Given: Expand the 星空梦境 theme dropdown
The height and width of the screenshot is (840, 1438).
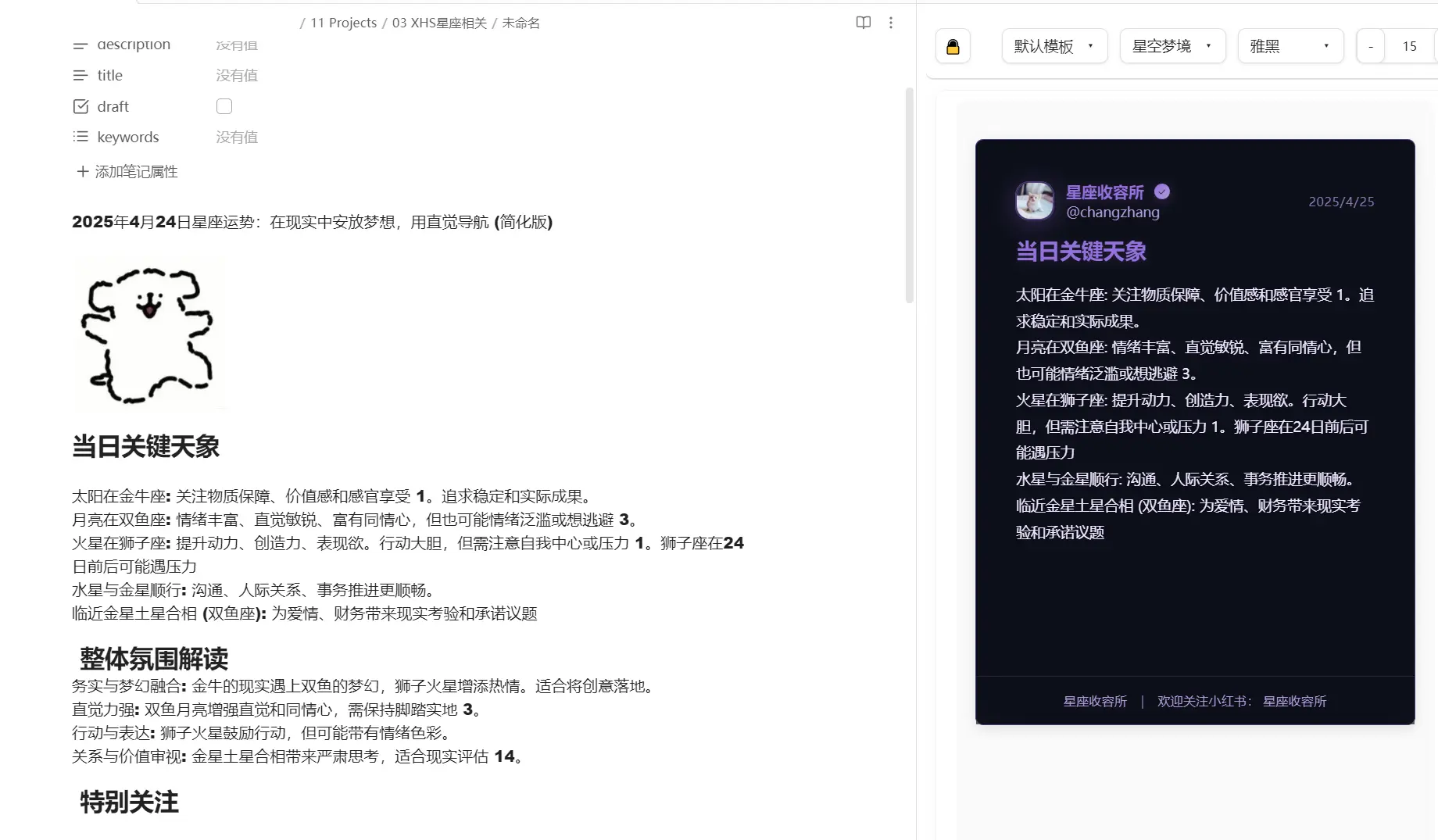Looking at the screenshot, I should (x=1172, y=46).
